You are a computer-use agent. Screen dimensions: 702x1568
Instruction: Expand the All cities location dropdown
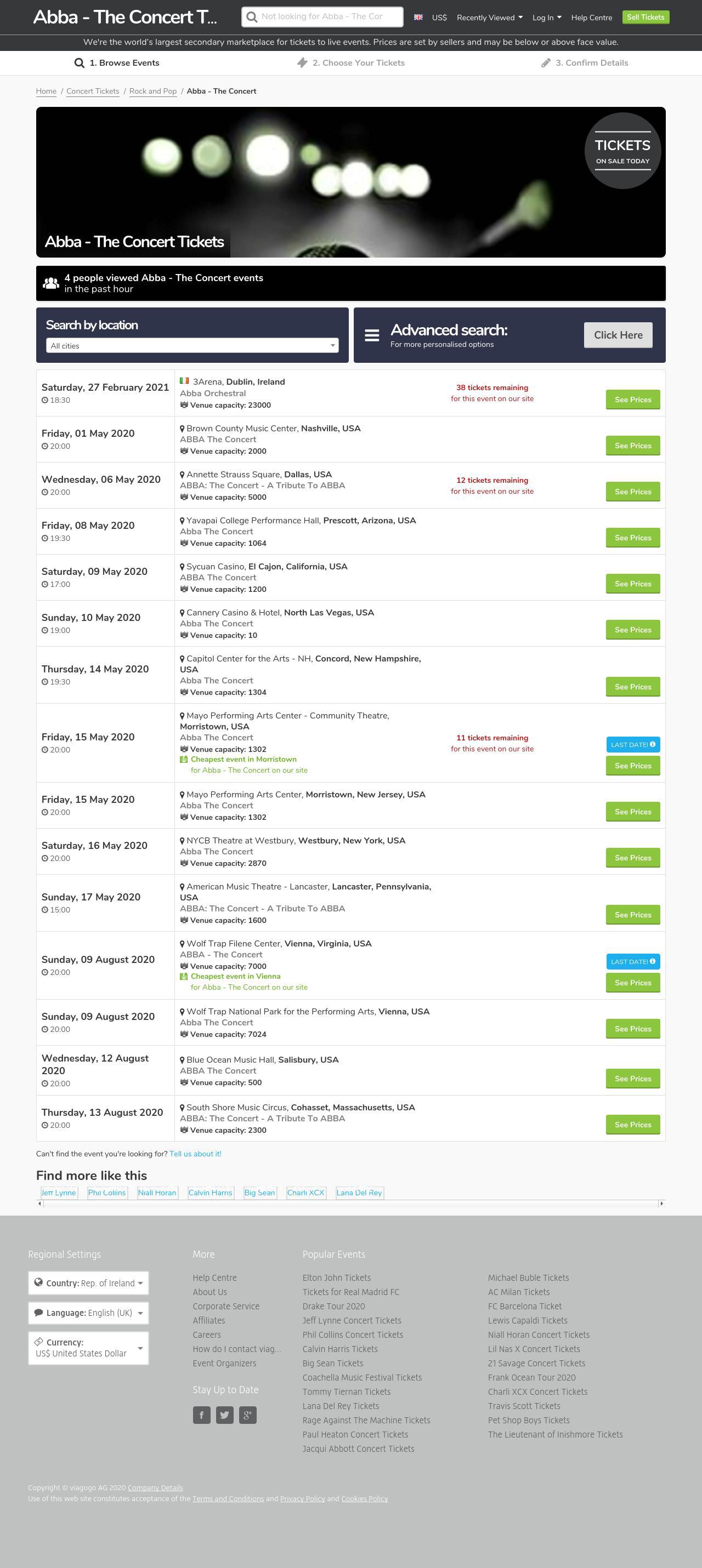192,346
